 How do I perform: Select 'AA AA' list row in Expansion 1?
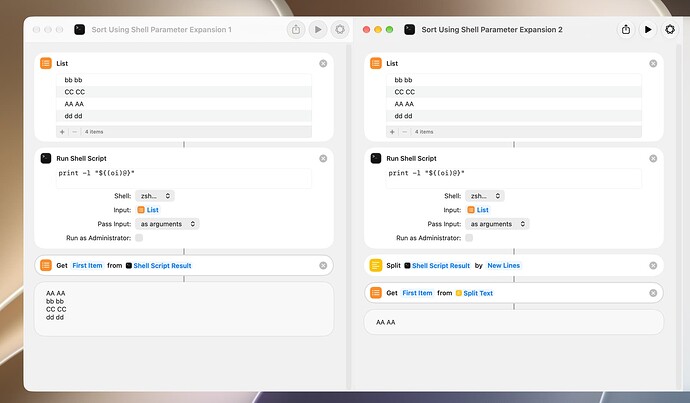(184, 104)
